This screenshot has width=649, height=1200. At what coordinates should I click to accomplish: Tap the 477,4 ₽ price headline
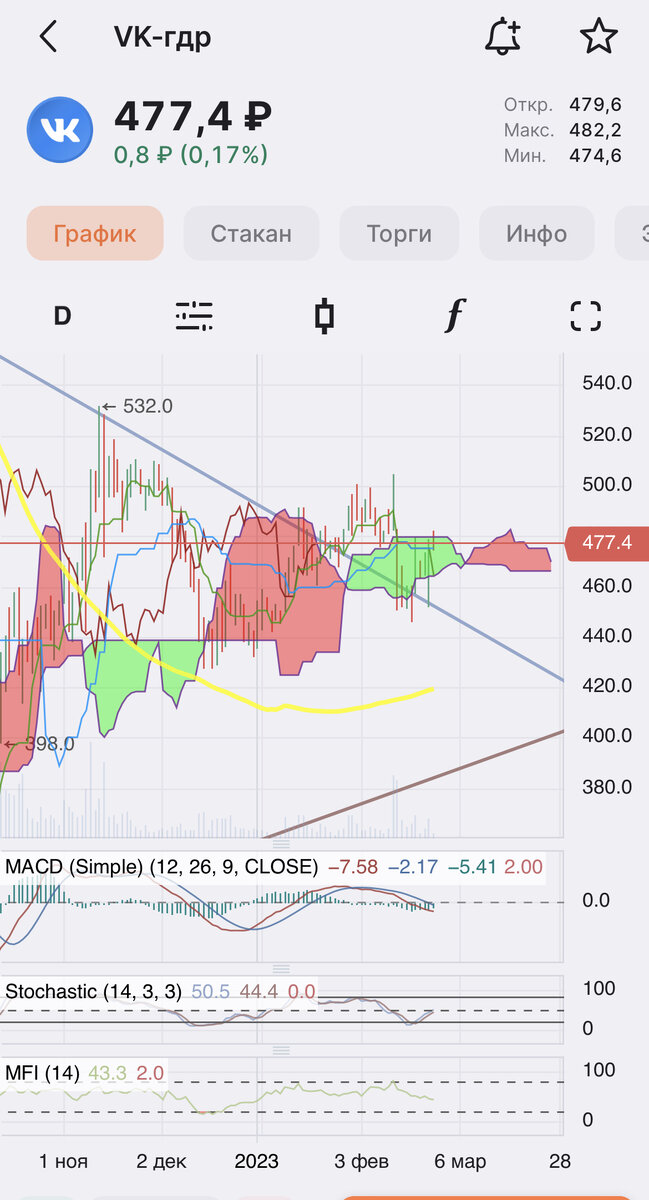tap(192, 116)
